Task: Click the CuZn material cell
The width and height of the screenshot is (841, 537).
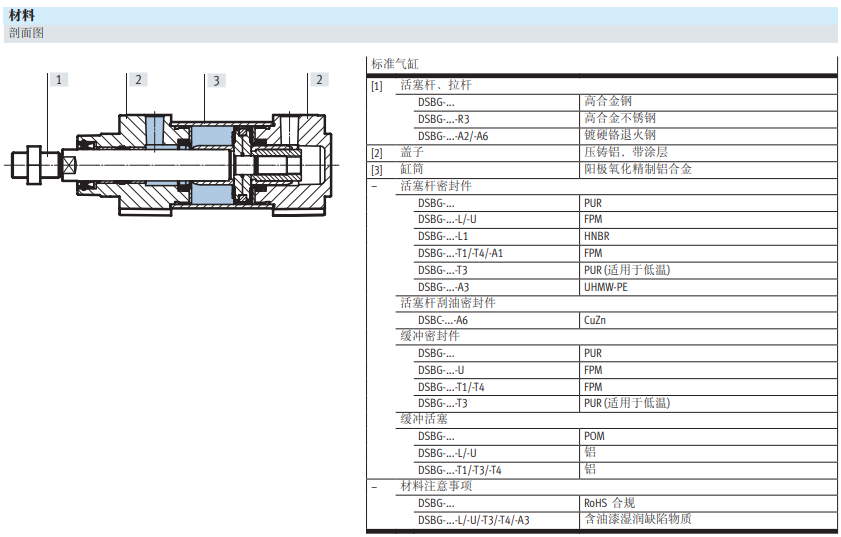Action: pos(595,320)
